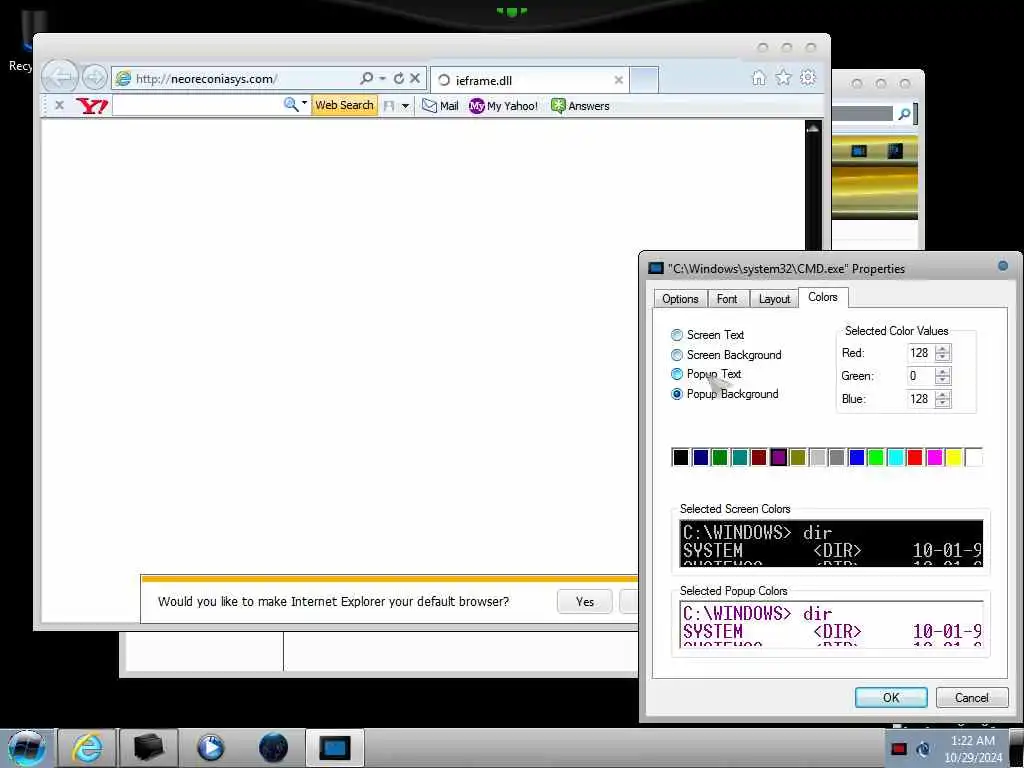Go to the IE home page
1024x768 pixels.
(758, 78)
